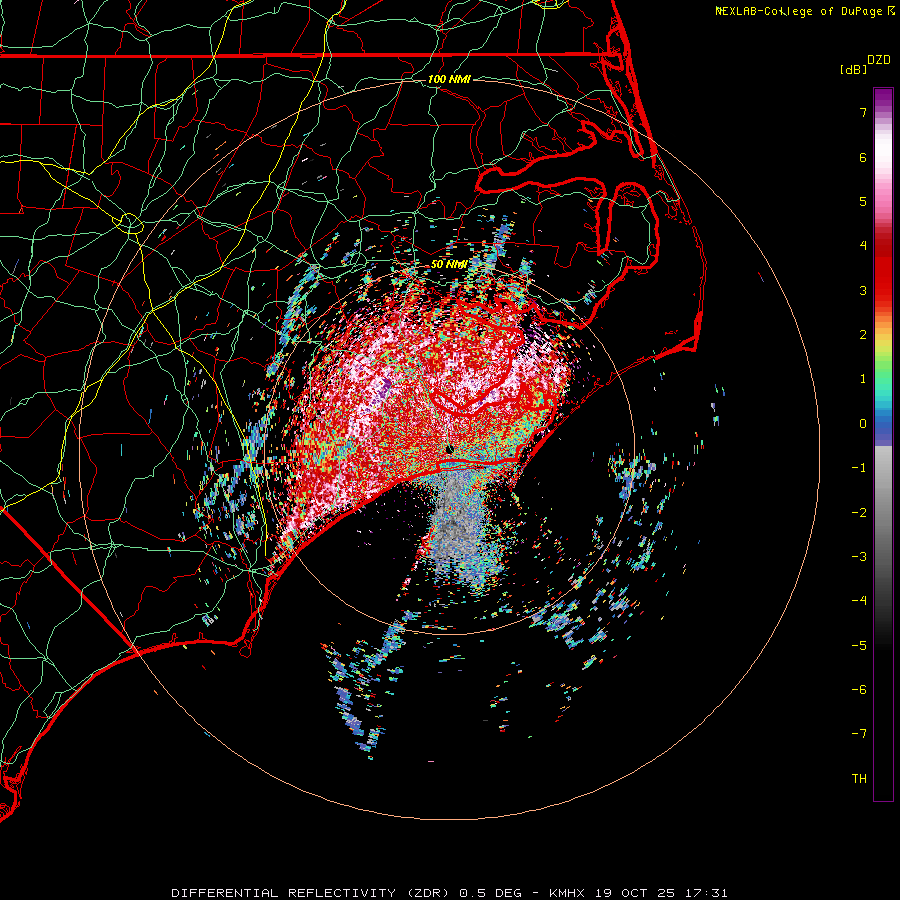This screenshot has width=900, height=900.
Task: Click the 2 value on the color scale
Action: pyautogui.click(x=863, y=335)
